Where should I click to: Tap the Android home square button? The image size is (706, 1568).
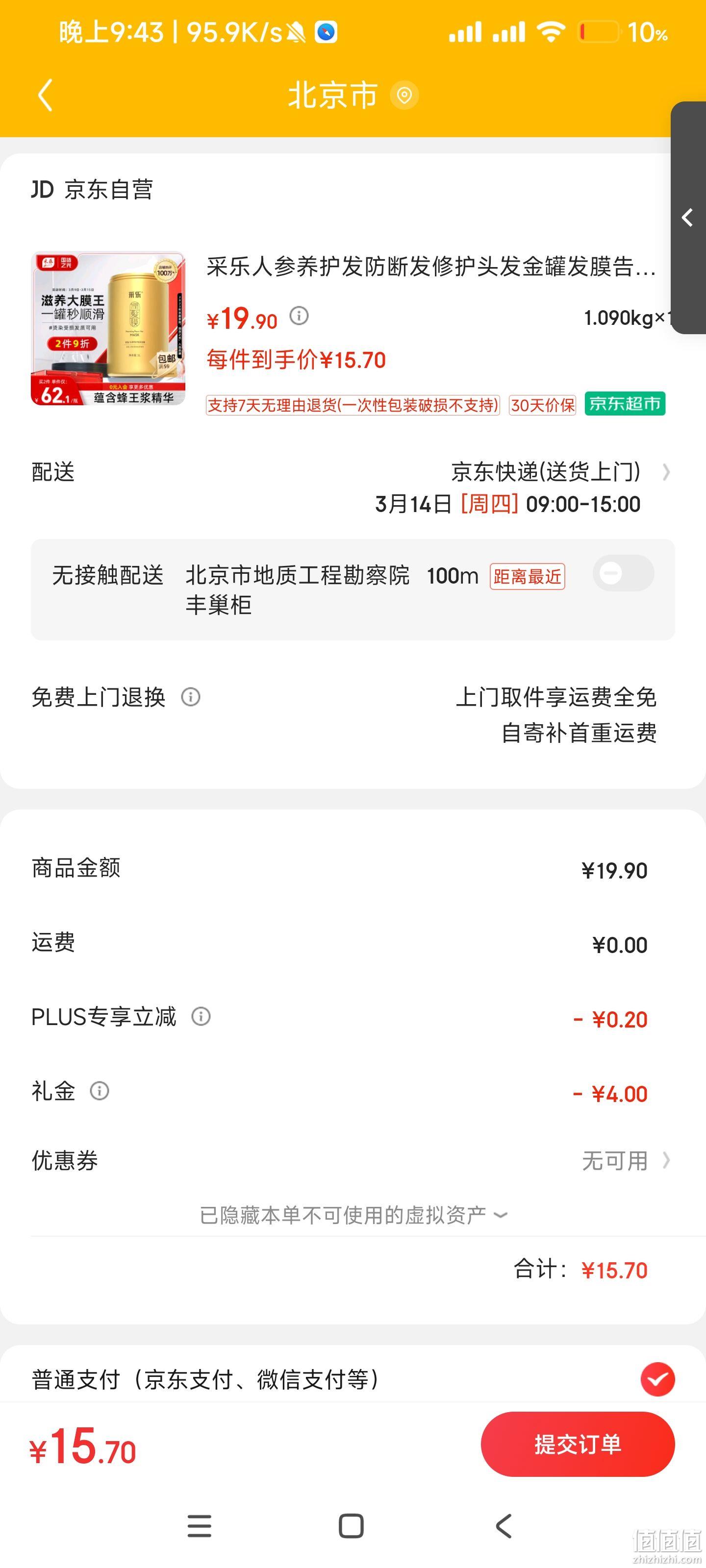point(351,1526)
